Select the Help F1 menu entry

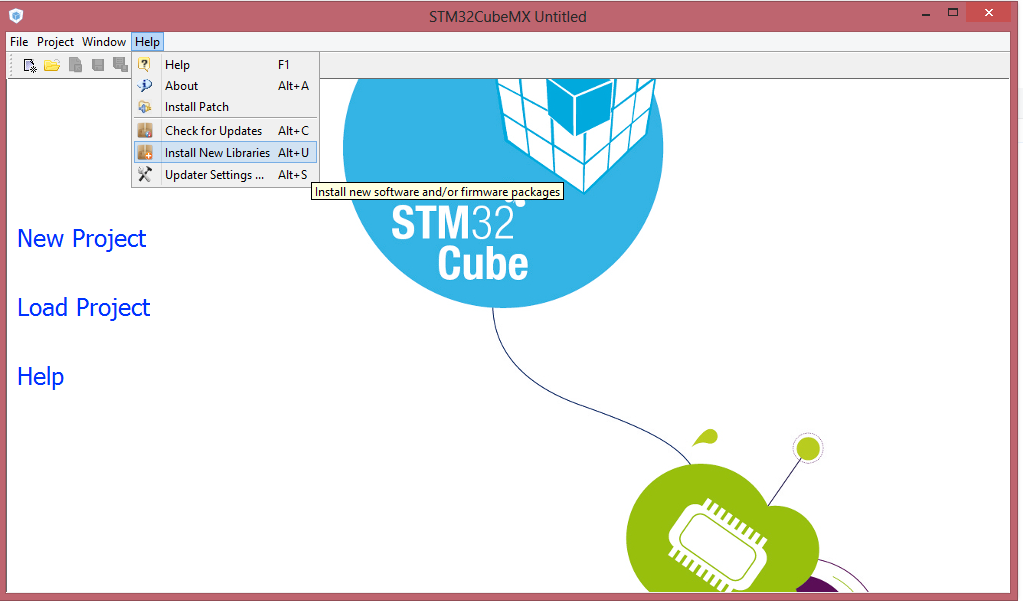(x=226, y=65)
